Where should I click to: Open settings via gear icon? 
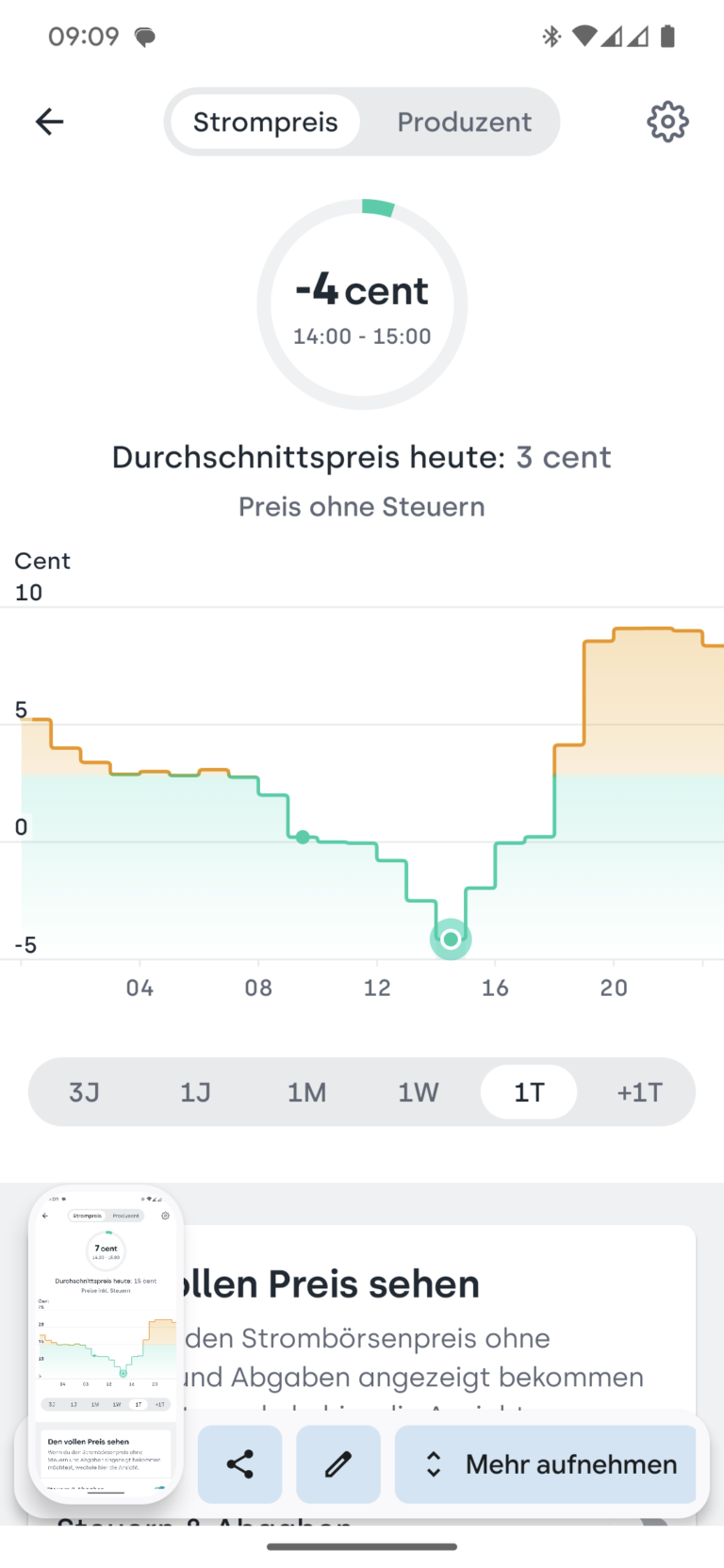point(667,122)
